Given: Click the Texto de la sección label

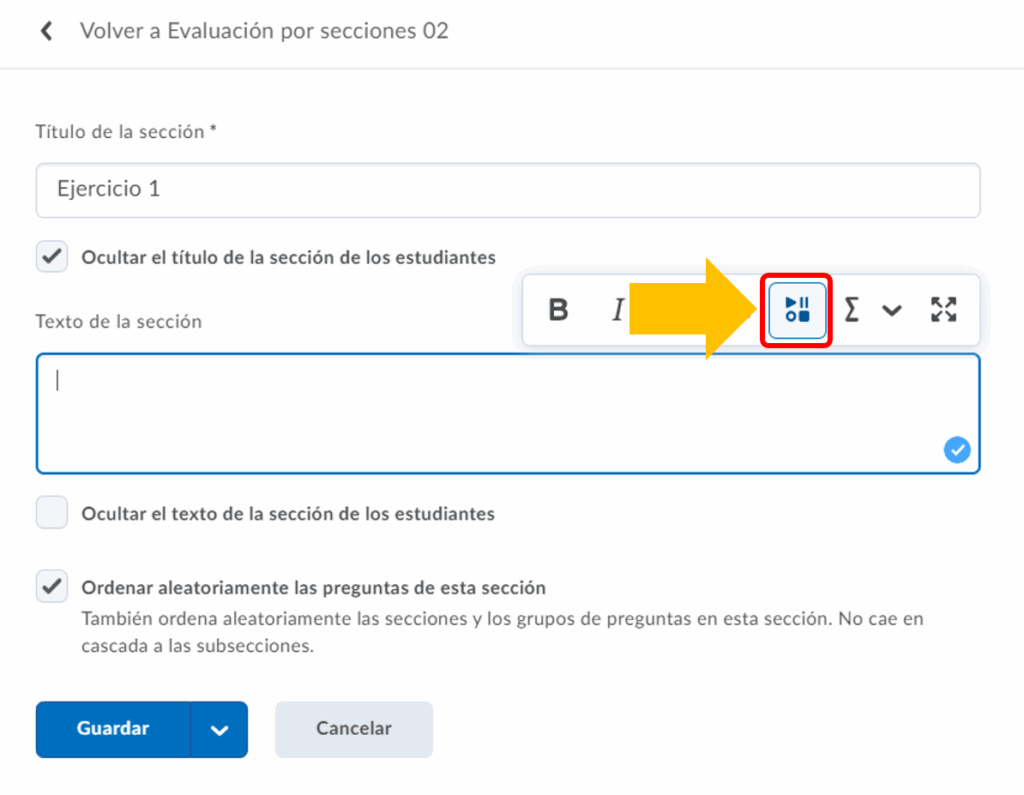Looking at the screenshot, I should tap(118, 321).
